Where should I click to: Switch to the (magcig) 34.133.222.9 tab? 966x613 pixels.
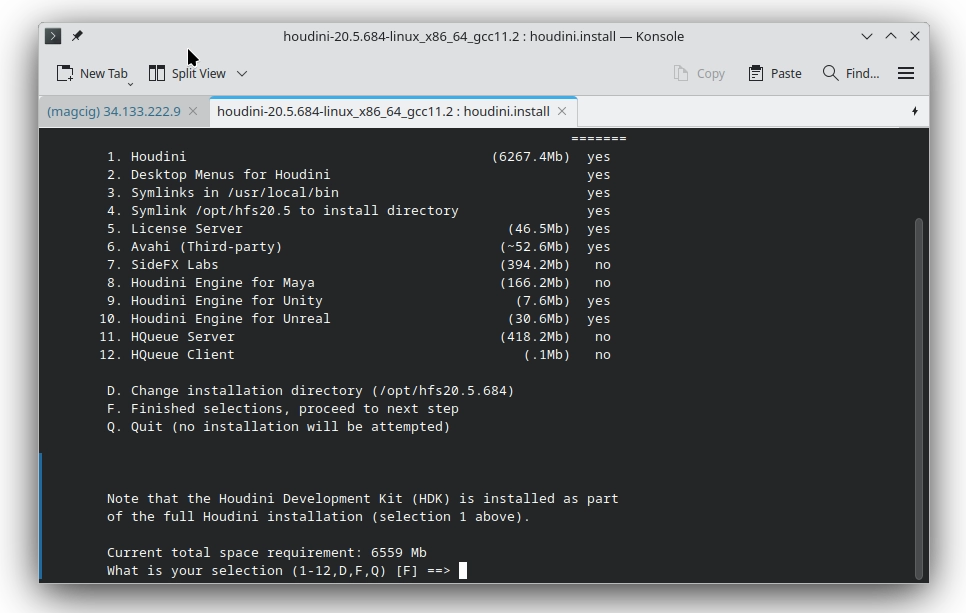[114, 112]
